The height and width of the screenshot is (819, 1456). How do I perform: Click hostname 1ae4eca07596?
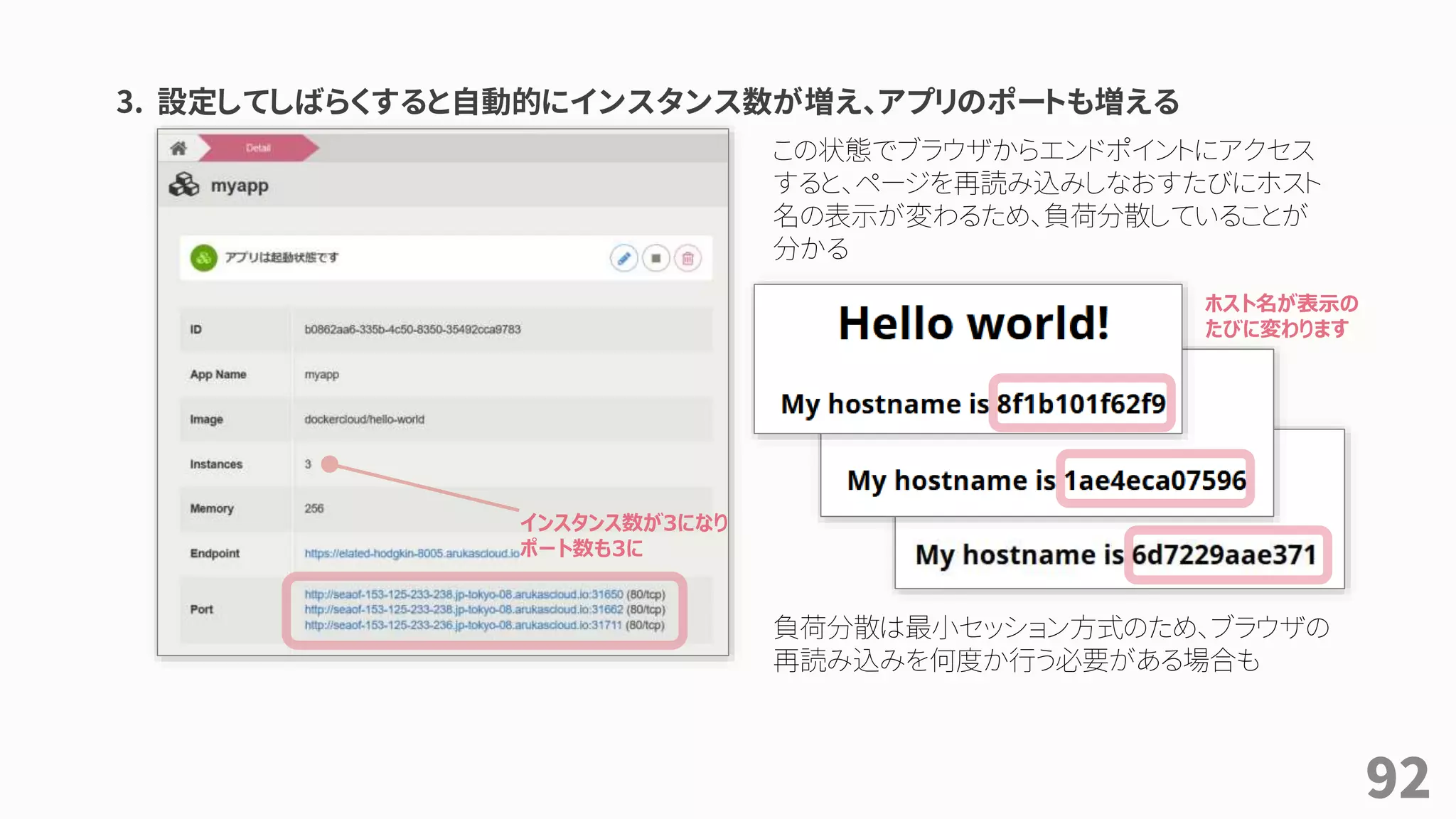click(1155, 480)
